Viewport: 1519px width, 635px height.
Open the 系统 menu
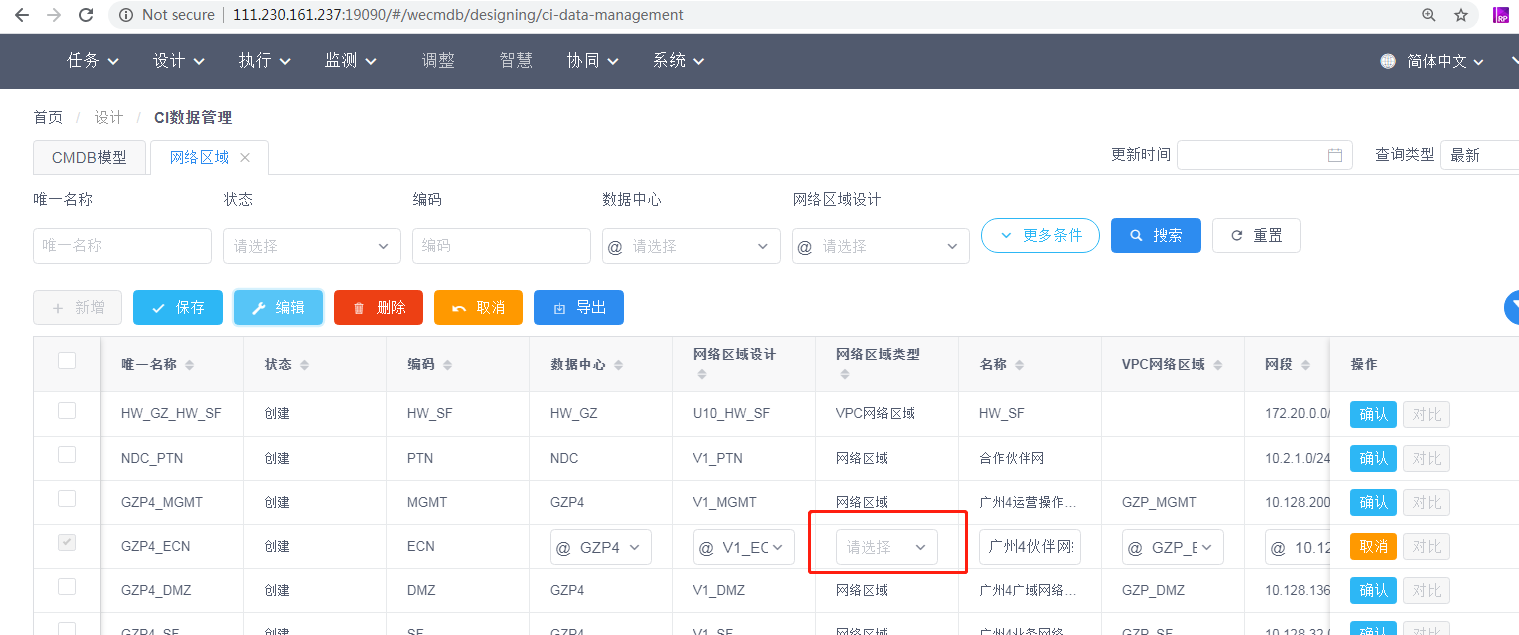(x=678, y=60)
